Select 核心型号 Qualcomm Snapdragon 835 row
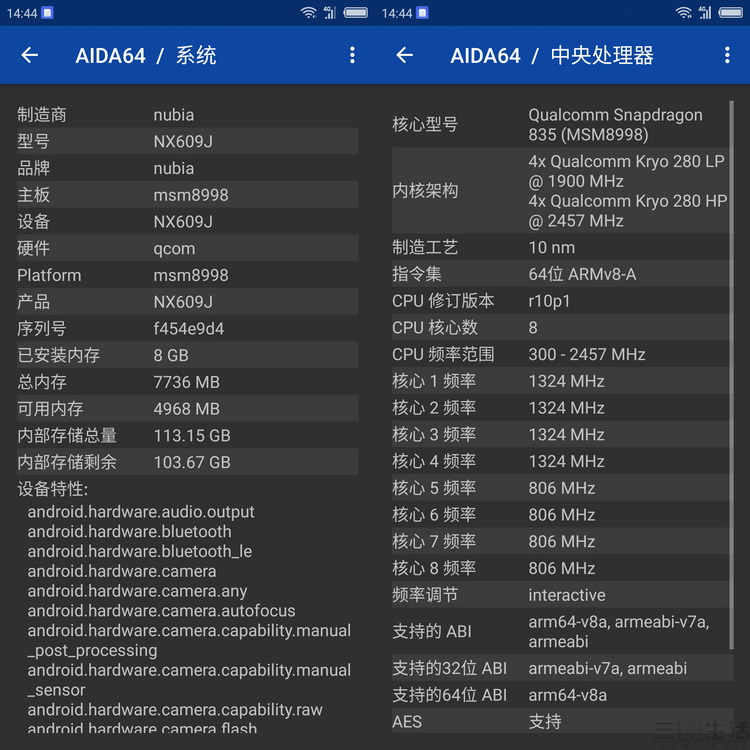Image resolution: width=750 pixels, height=750 pixels. click(562, 124)
